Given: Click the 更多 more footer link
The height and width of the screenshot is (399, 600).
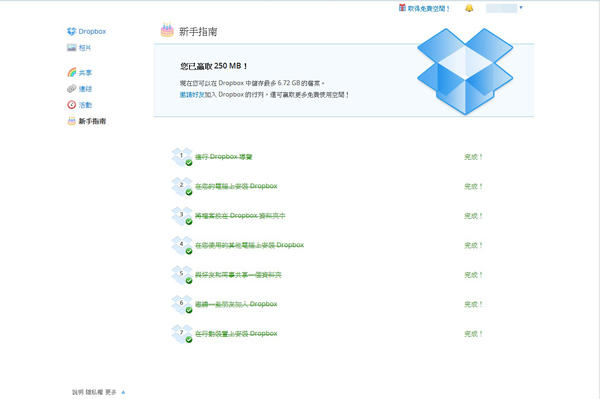Looking at the screenshot, I should pos(111,392).
